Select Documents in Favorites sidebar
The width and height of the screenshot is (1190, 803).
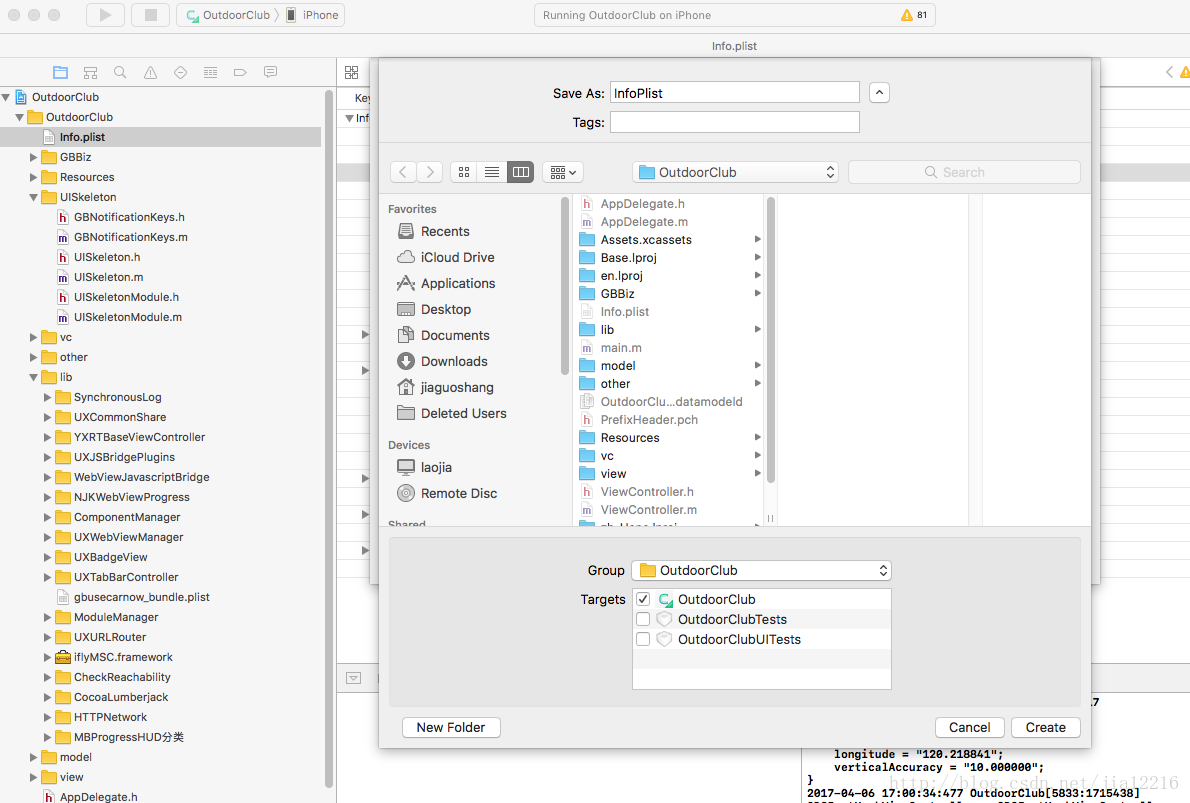click(455, 335)
